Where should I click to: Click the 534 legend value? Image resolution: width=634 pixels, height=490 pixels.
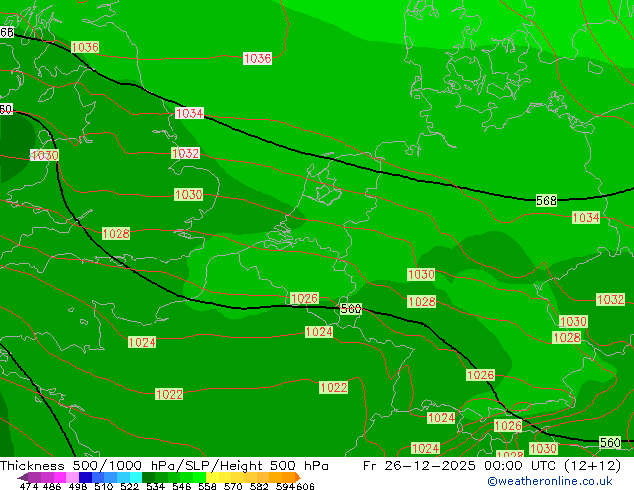[155, 486]
